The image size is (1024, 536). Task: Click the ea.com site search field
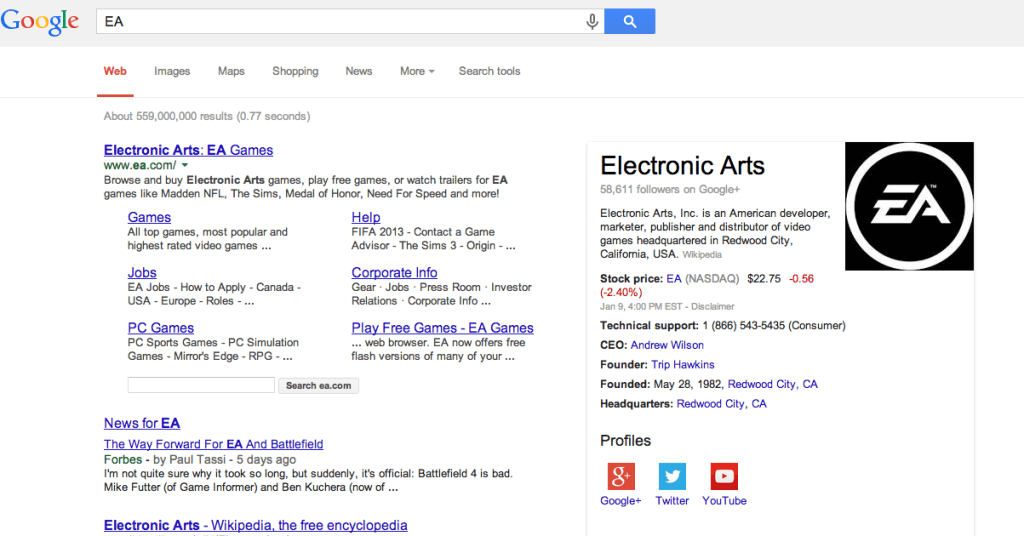coord(201,385)
